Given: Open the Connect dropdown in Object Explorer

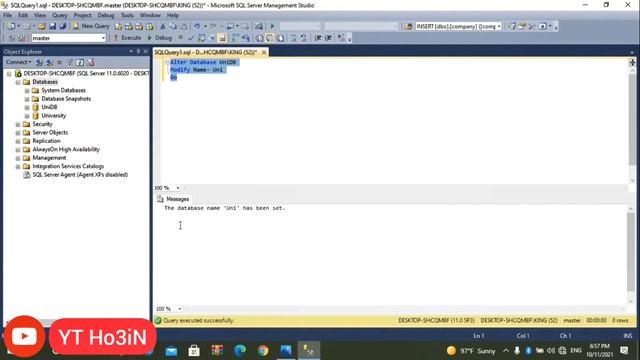Looking at the screenshot, I should point(18,62).
